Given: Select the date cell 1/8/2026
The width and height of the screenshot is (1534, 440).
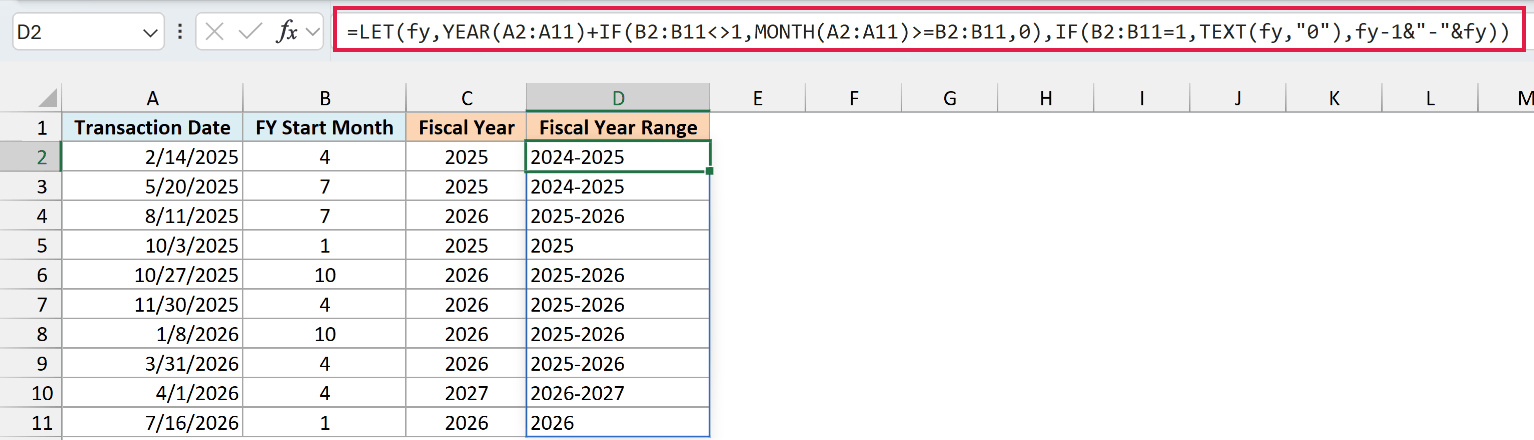Looking at the screenshot, I should (x=152, y=334).
